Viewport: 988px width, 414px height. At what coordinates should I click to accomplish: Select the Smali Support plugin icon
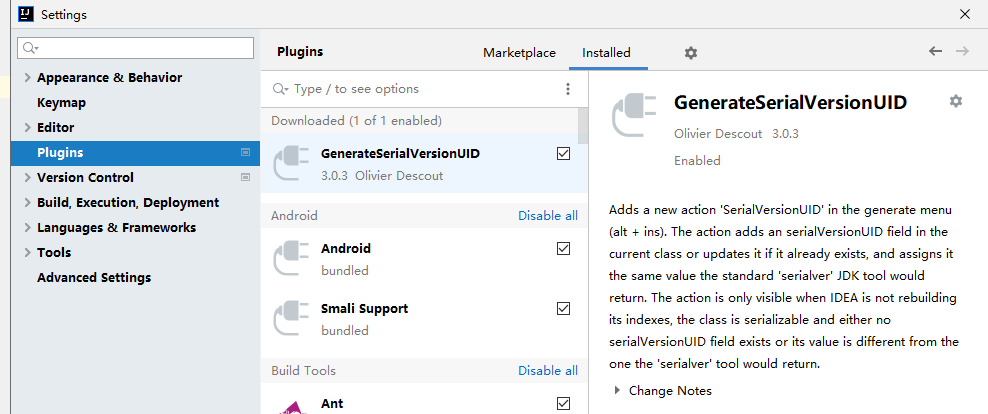pos(291,318)
